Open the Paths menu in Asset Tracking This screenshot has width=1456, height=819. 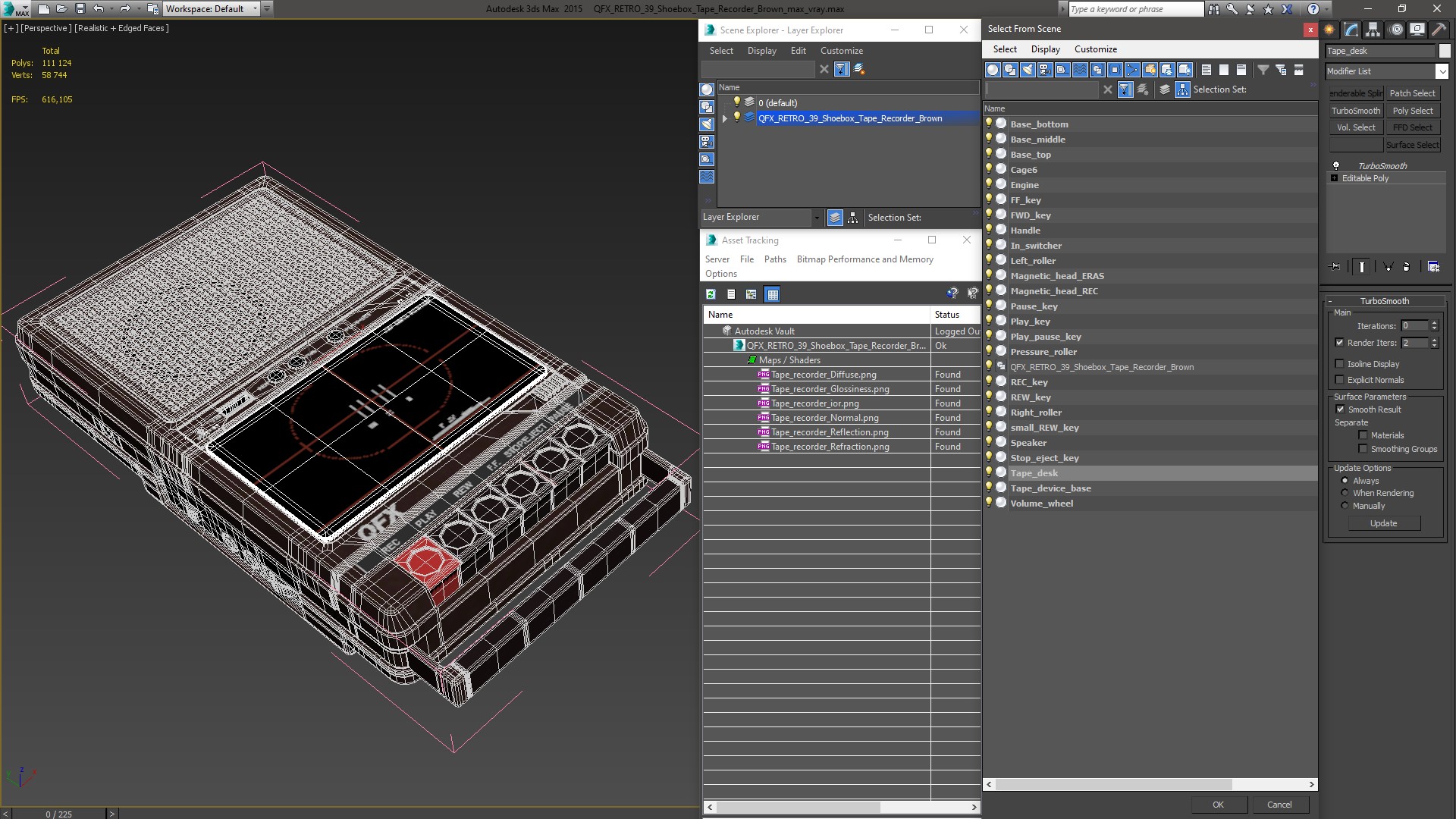(x=775, y=259)
